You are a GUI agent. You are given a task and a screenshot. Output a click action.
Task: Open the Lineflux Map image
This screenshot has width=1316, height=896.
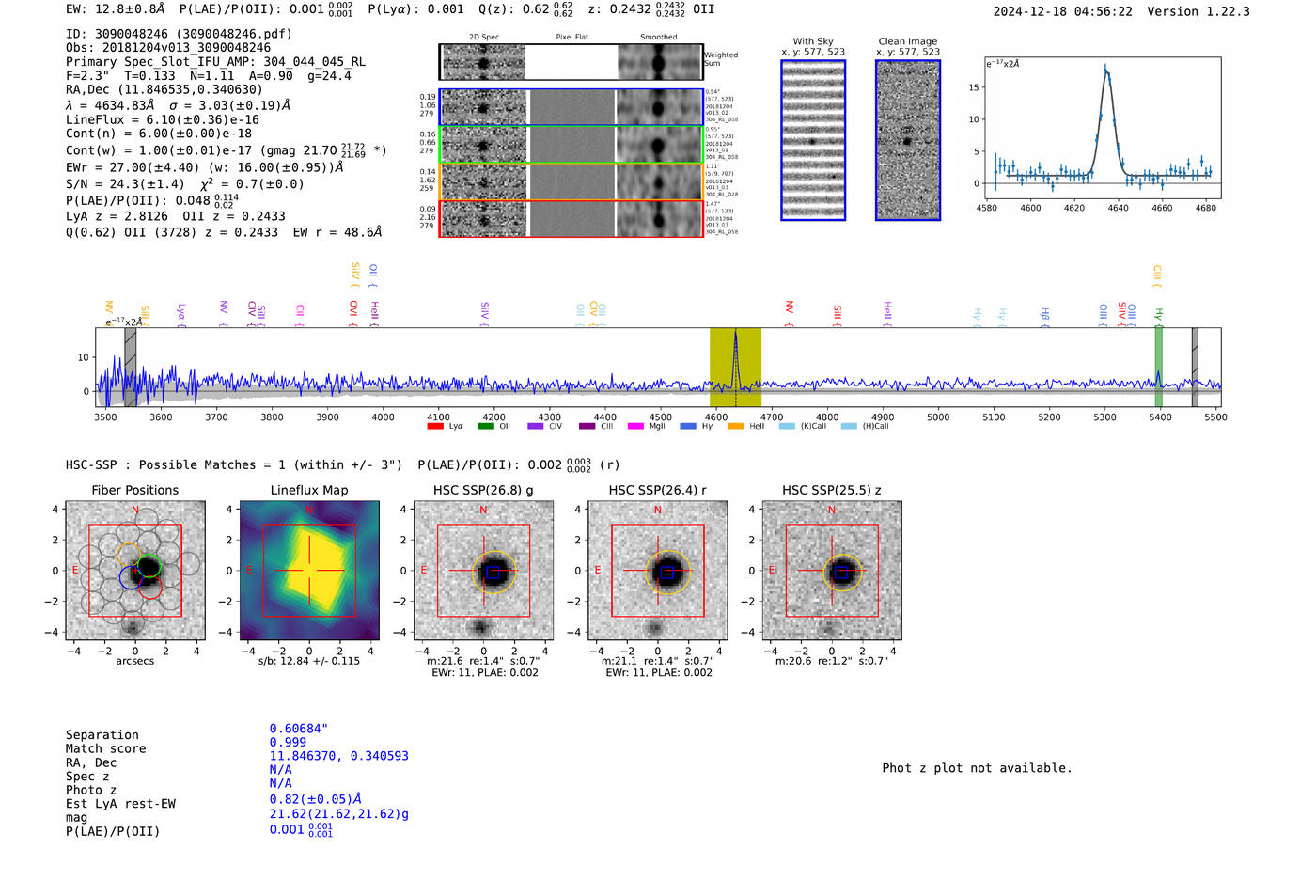309,571
